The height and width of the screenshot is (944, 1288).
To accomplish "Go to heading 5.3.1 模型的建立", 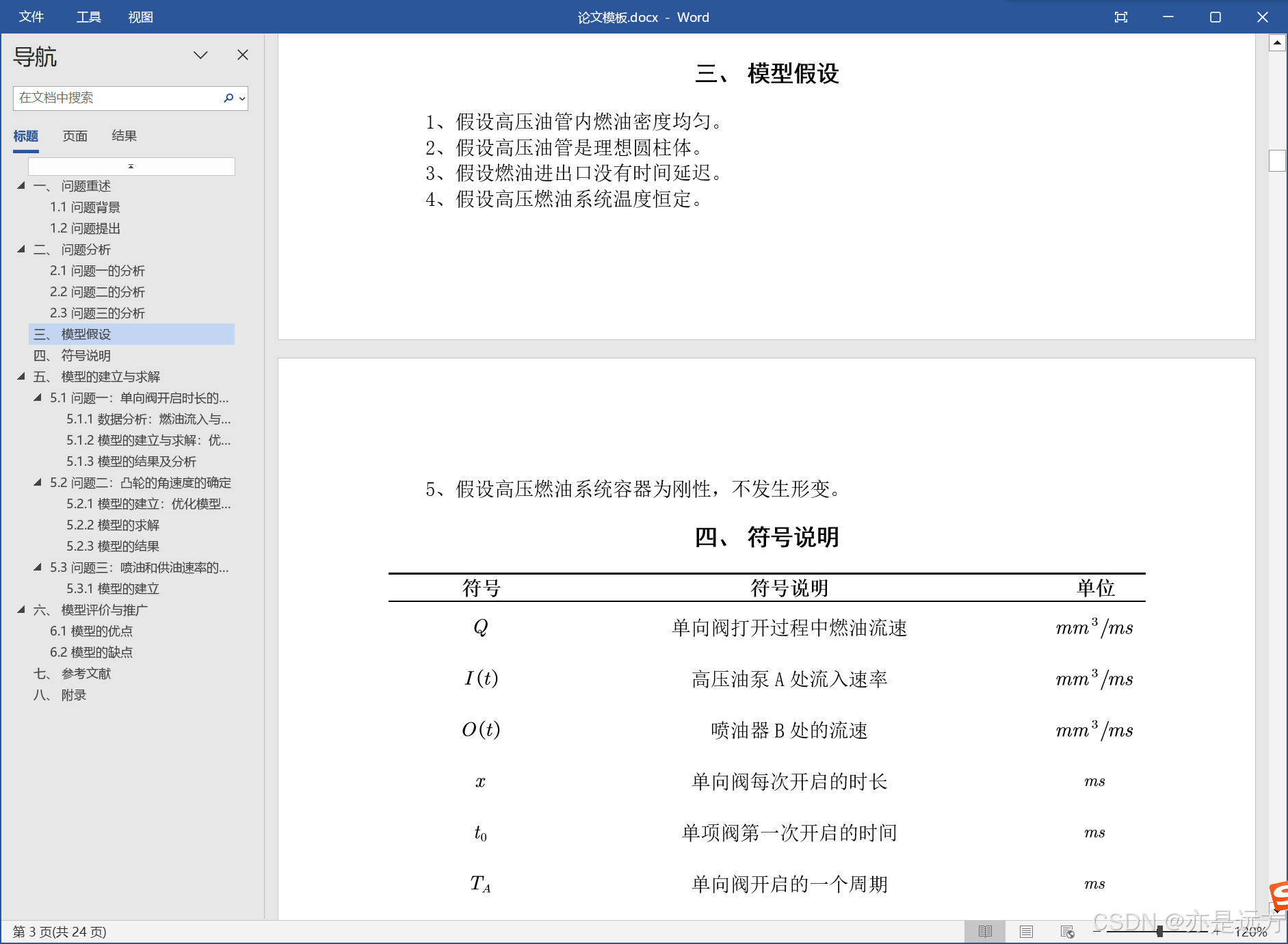I will [113, 589].
